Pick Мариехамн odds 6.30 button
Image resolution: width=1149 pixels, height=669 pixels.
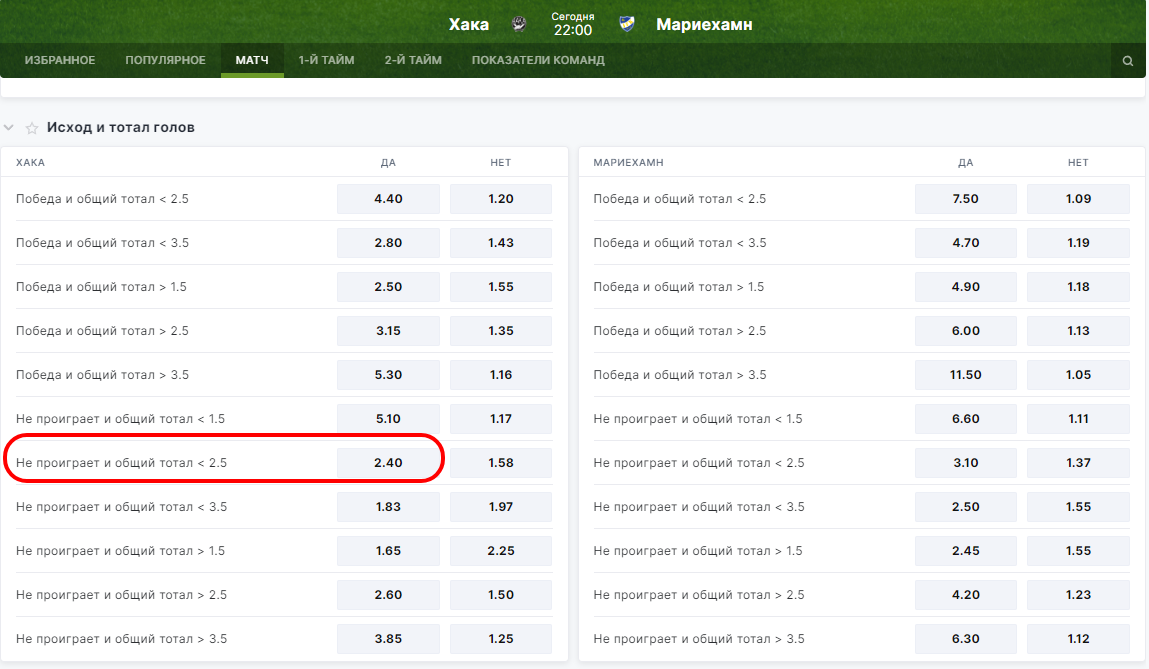tap(966, 638)
